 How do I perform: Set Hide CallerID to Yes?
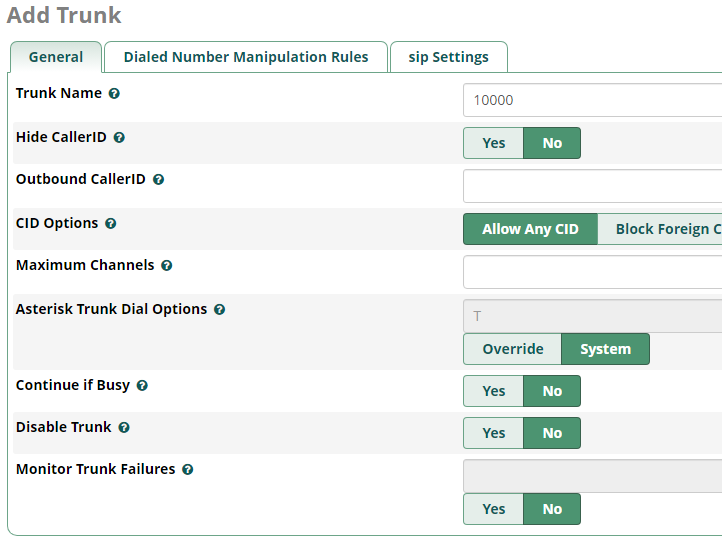click(x=494, y=143)
